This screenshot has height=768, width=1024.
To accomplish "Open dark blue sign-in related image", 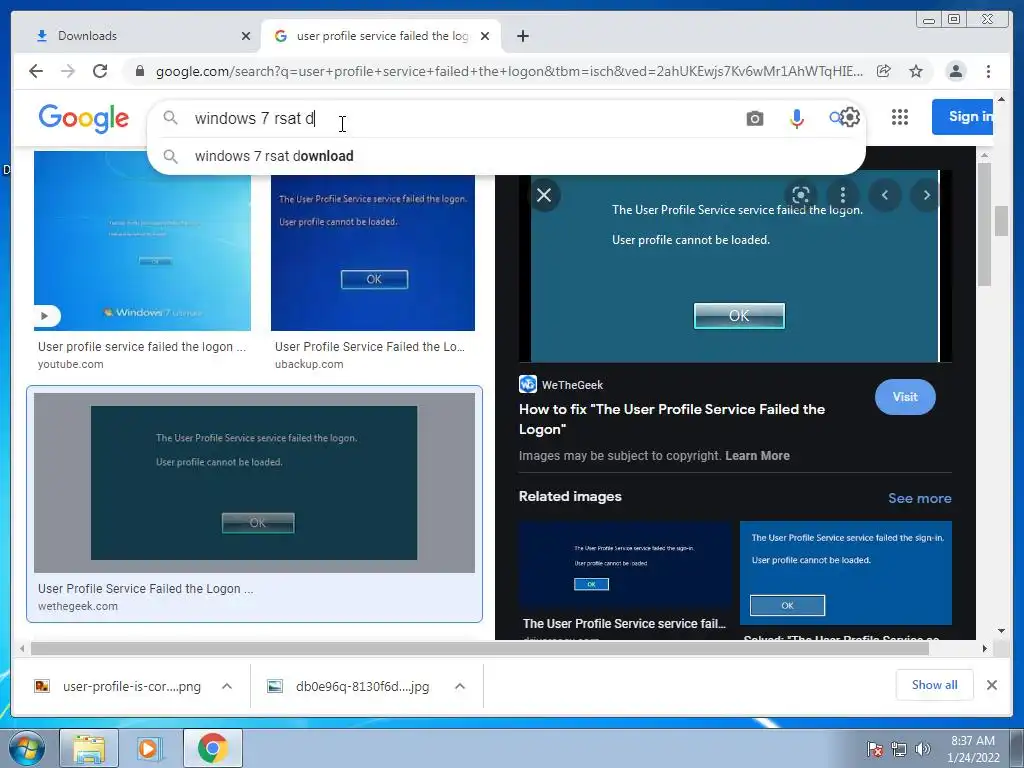I will (625, 566).
